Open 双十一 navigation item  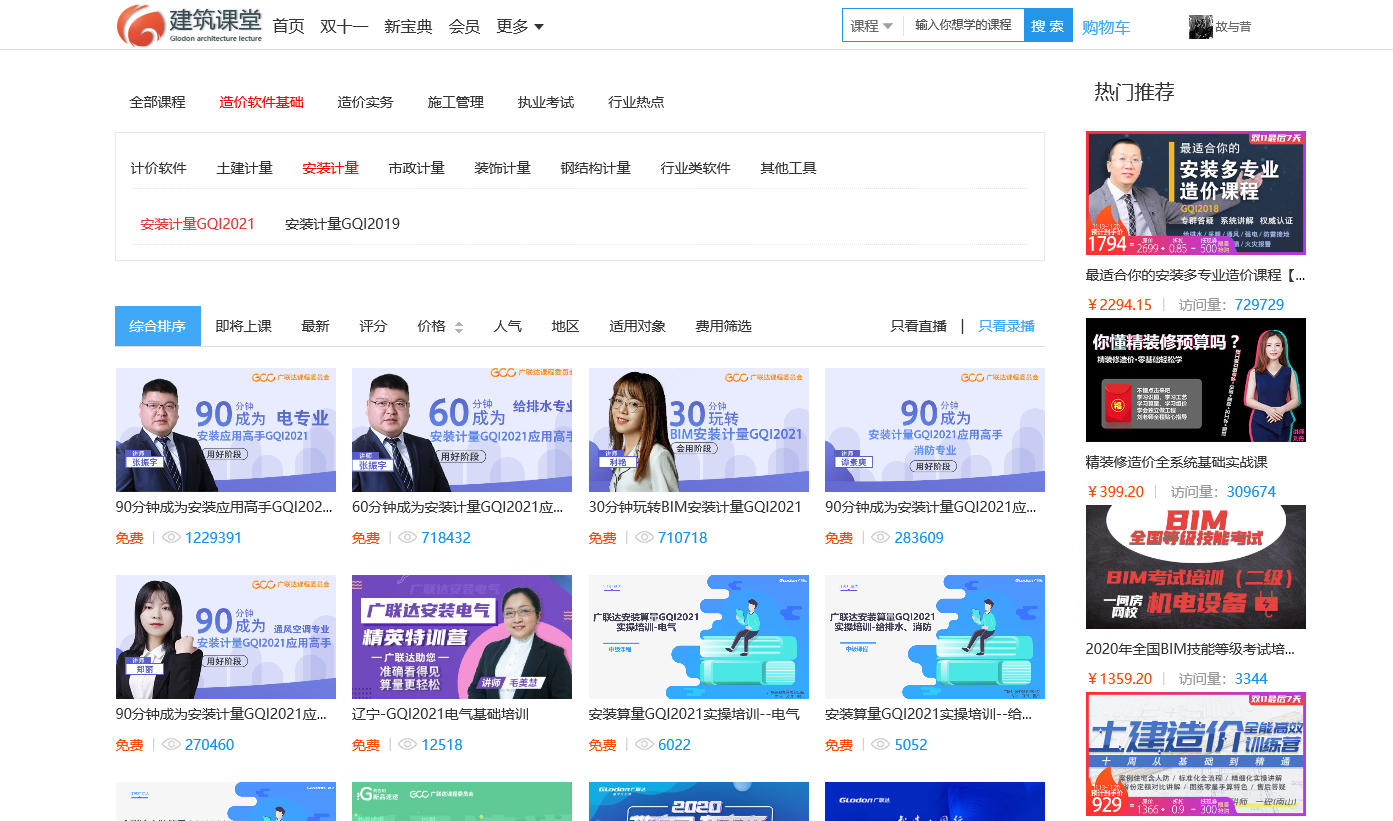(x=344, y=26)
